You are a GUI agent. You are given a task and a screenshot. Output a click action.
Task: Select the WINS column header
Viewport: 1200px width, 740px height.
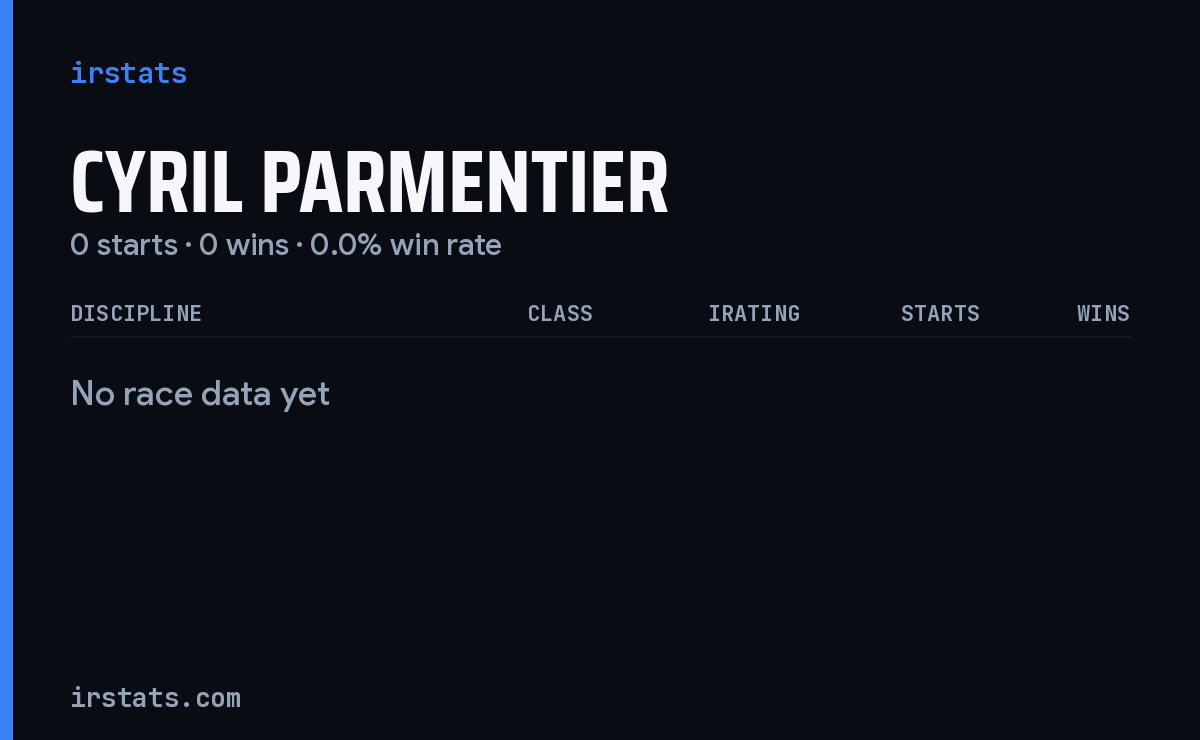point(1103,314)
